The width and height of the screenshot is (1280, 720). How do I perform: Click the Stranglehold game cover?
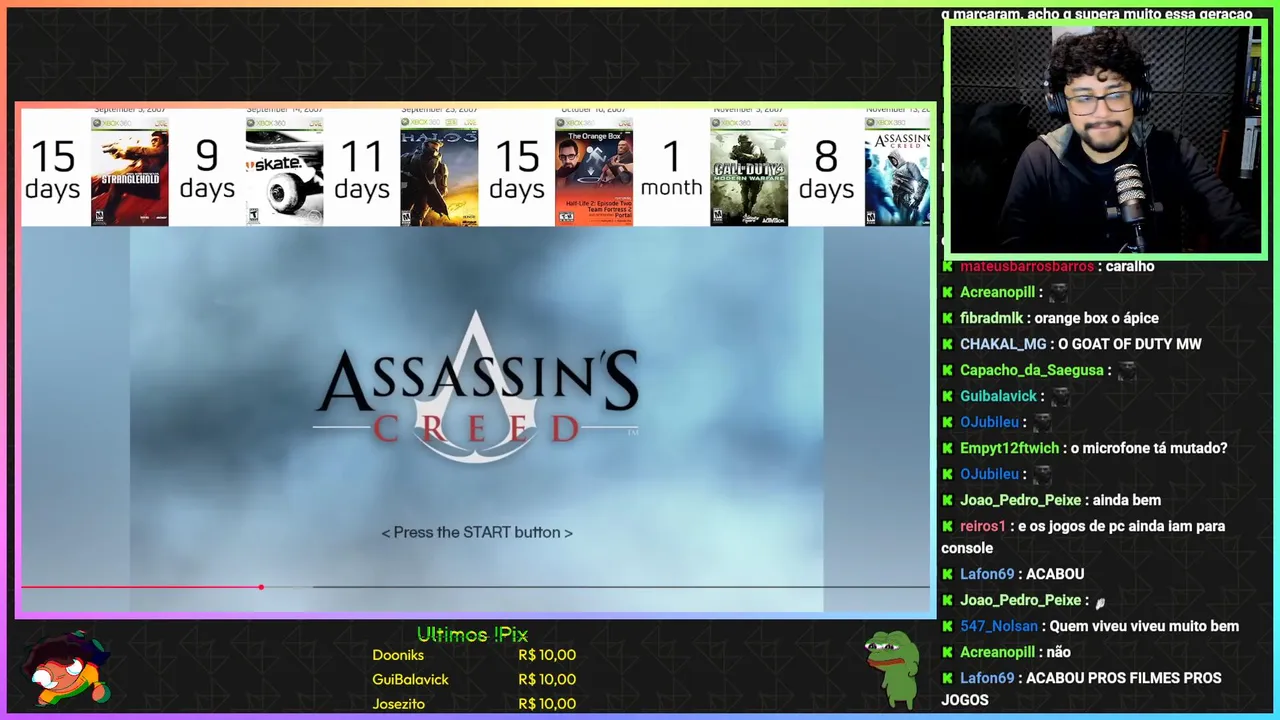[130, 171]
